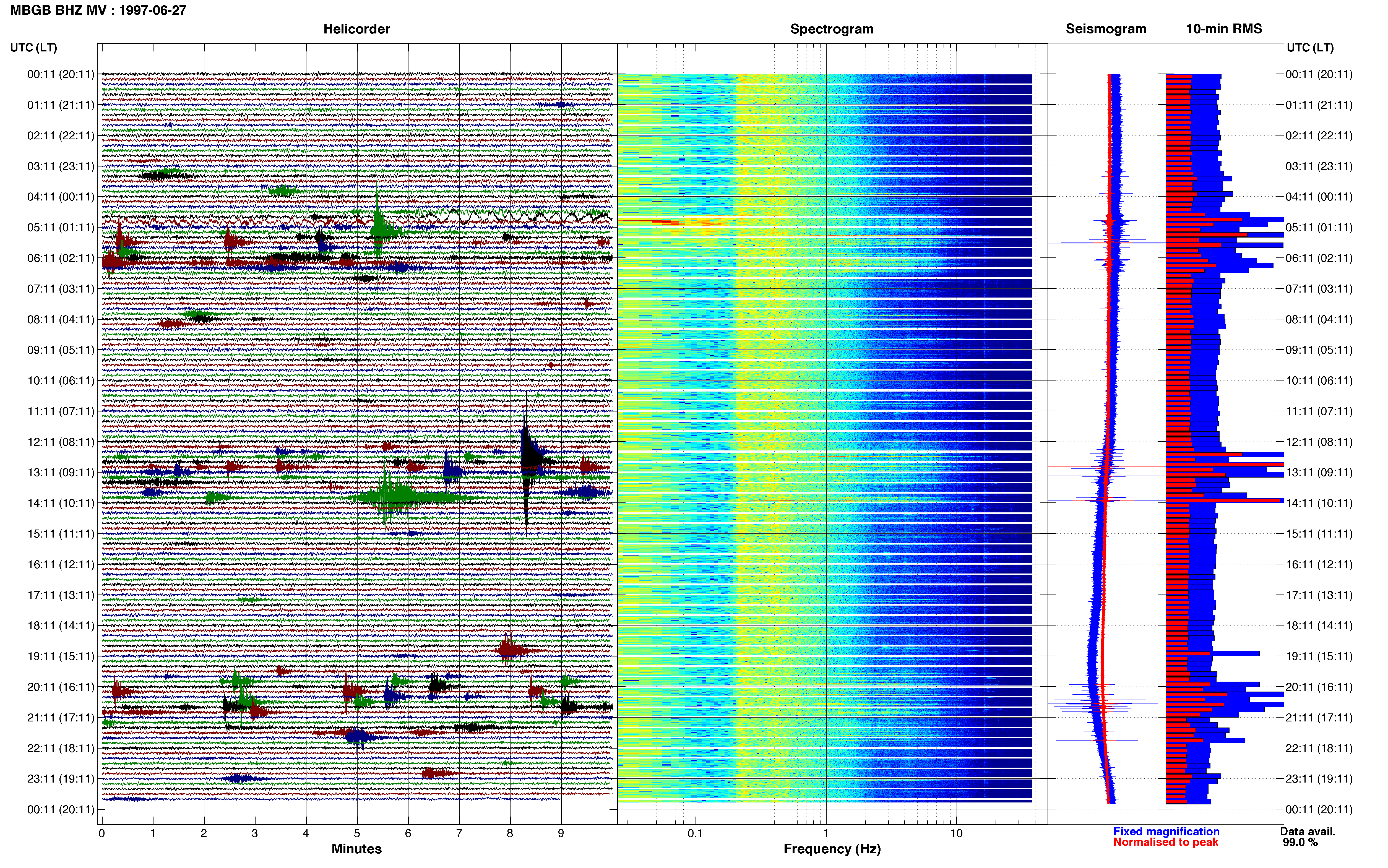Click the 'Spectrogram' panel heading
1388x868 pixels.
832,29
